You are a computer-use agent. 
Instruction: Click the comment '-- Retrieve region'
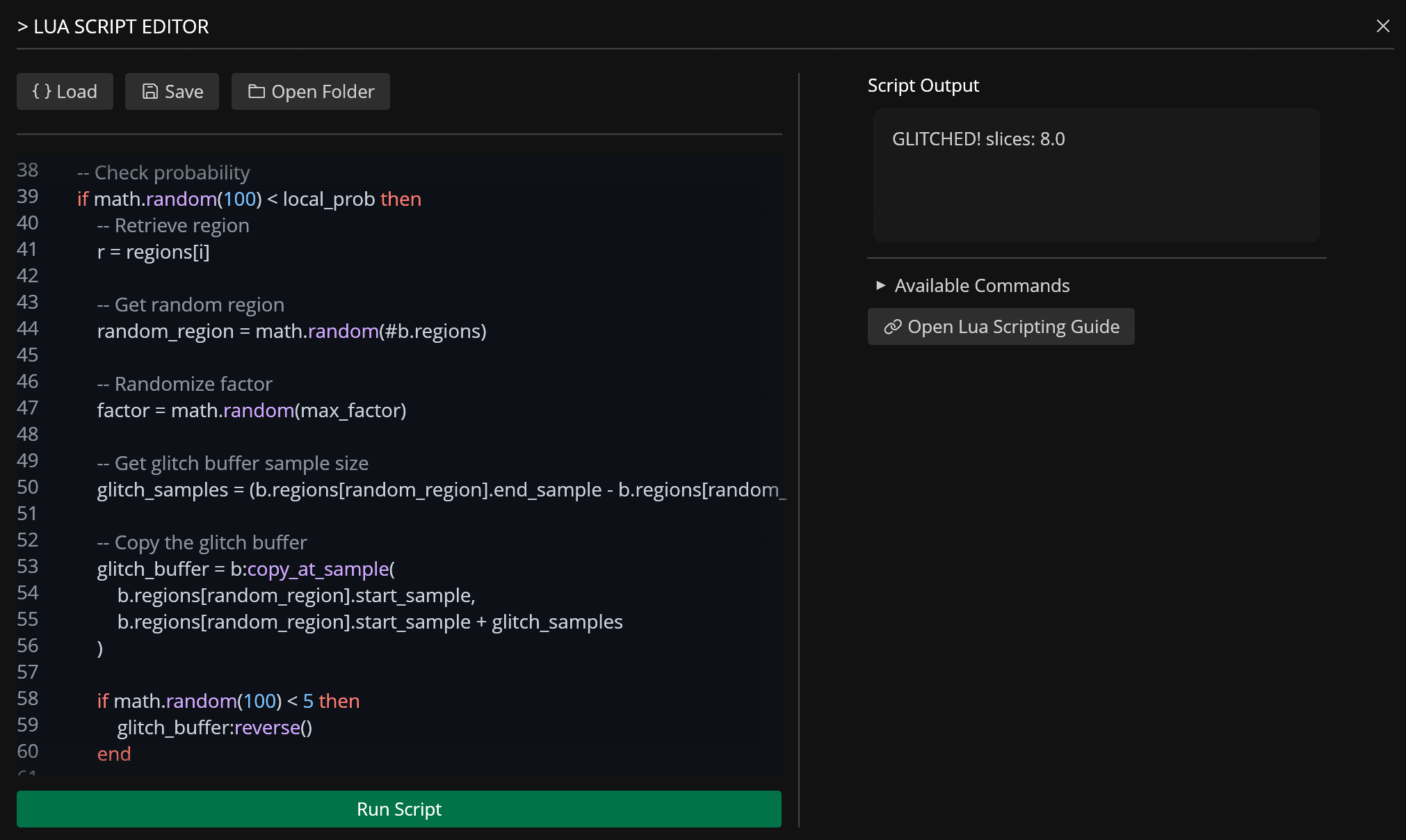(173, 225)
